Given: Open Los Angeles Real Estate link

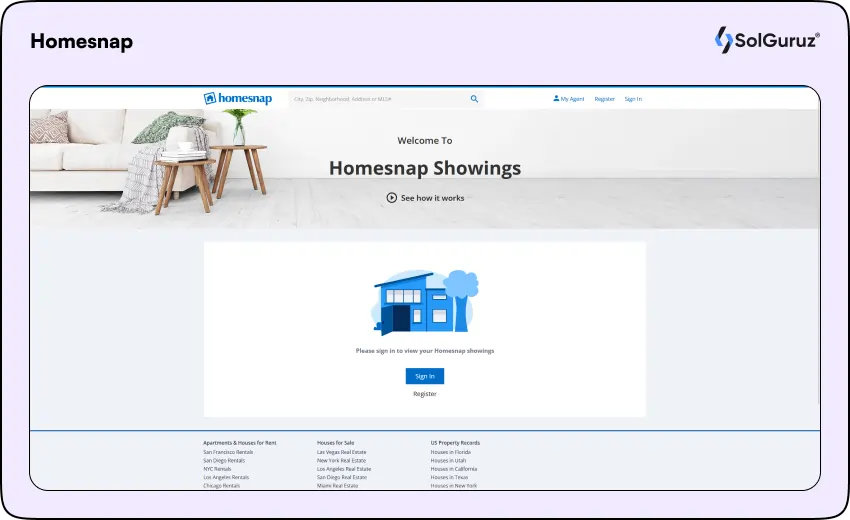Looking at the screenshot, I should coord(344,469).
